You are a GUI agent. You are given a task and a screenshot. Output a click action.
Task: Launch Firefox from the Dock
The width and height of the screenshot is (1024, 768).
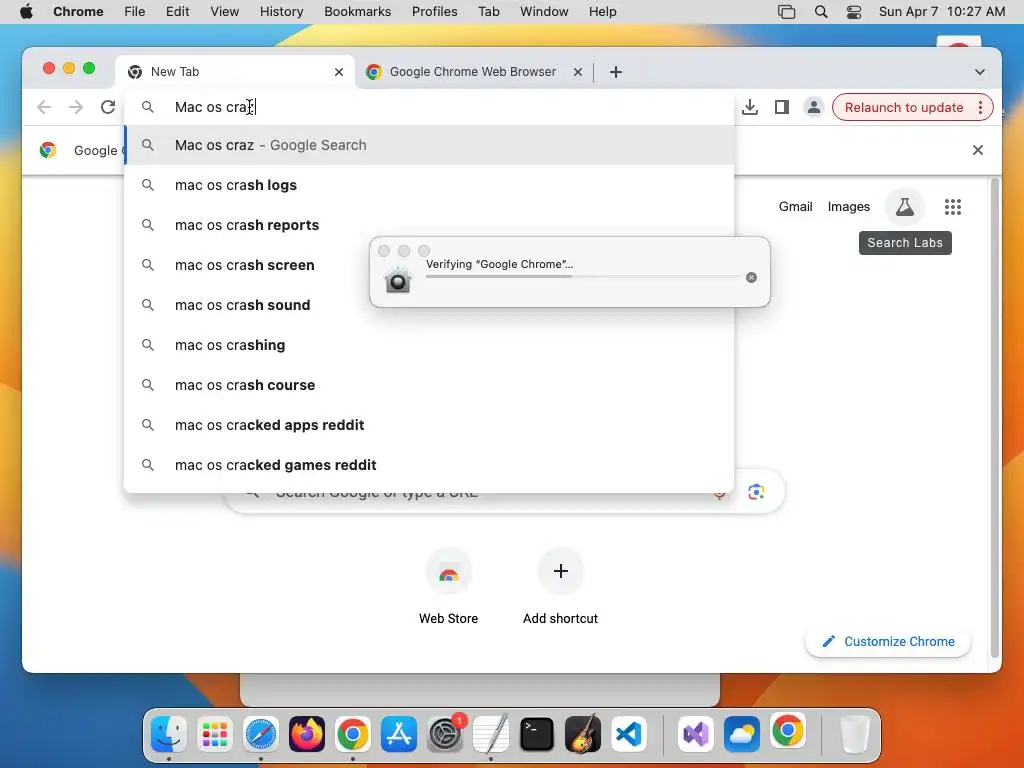[x=307, y=734]
